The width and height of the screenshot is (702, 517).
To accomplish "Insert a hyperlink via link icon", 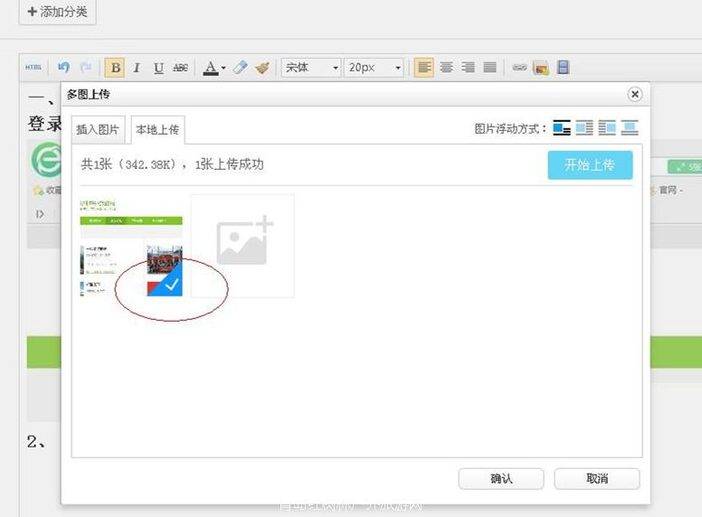I will tap(519, 68).
